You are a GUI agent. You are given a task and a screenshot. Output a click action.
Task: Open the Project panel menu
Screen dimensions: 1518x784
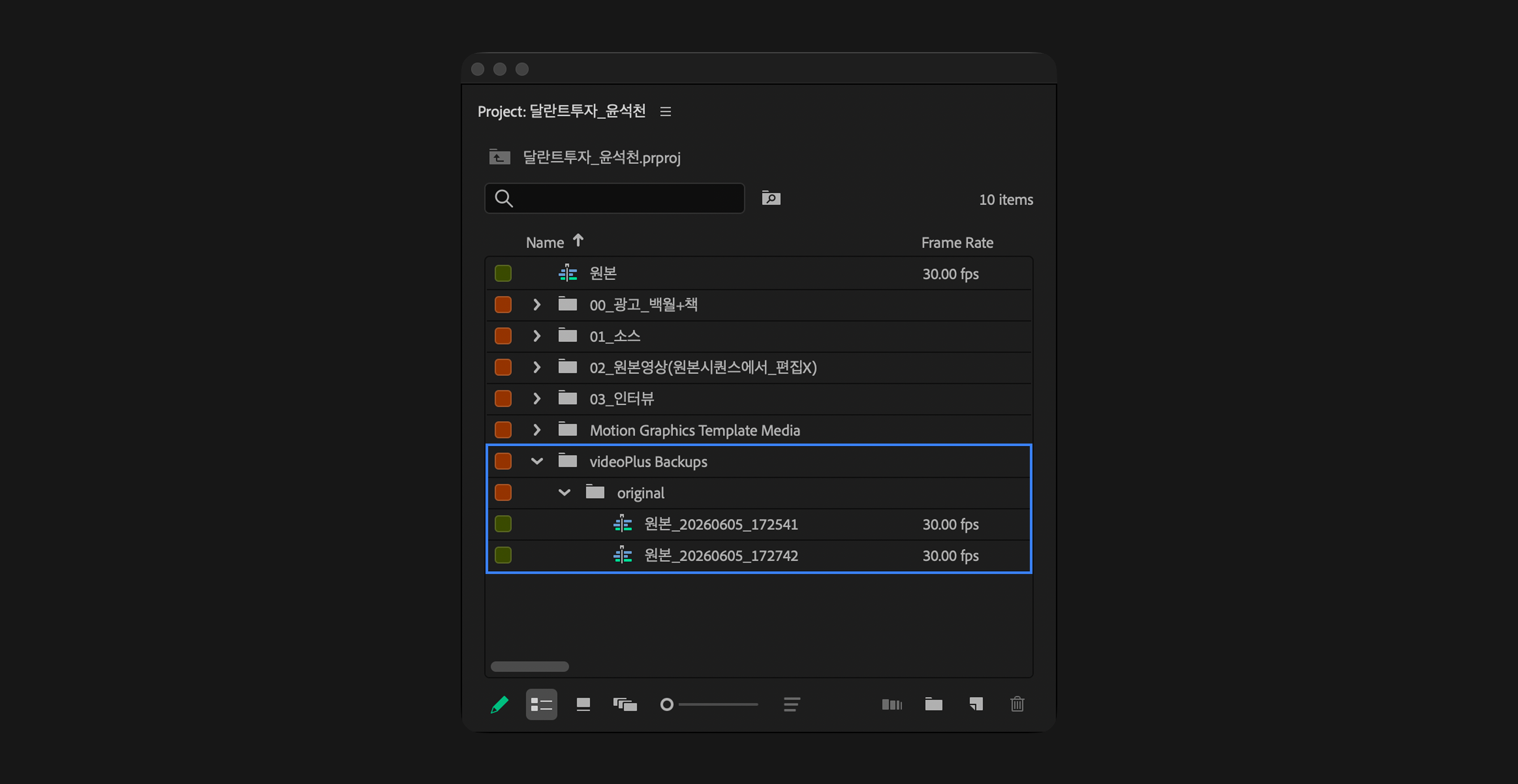click(x=665, y=111)
